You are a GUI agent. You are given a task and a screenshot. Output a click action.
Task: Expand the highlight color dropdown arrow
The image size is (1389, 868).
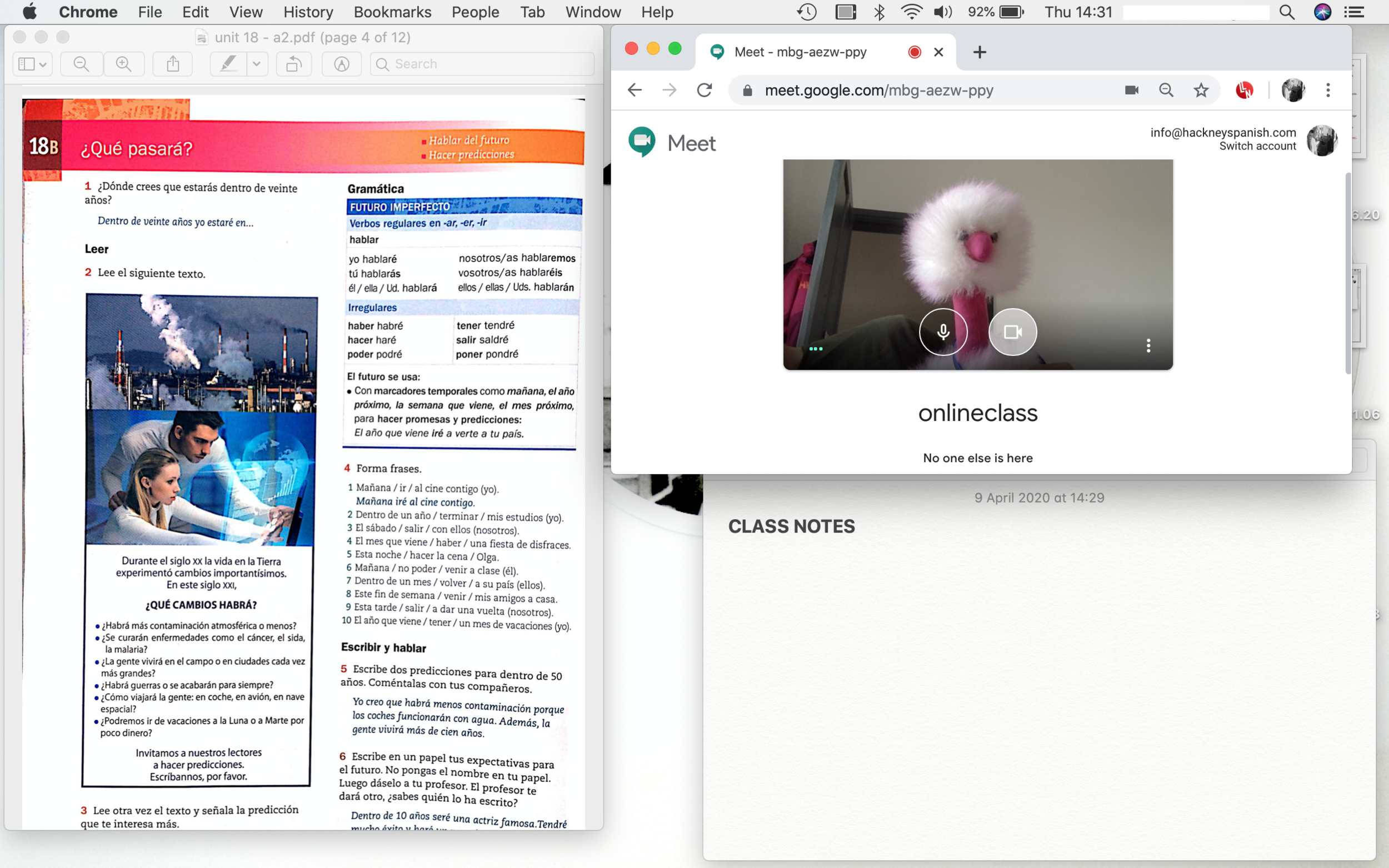[257, 64]
